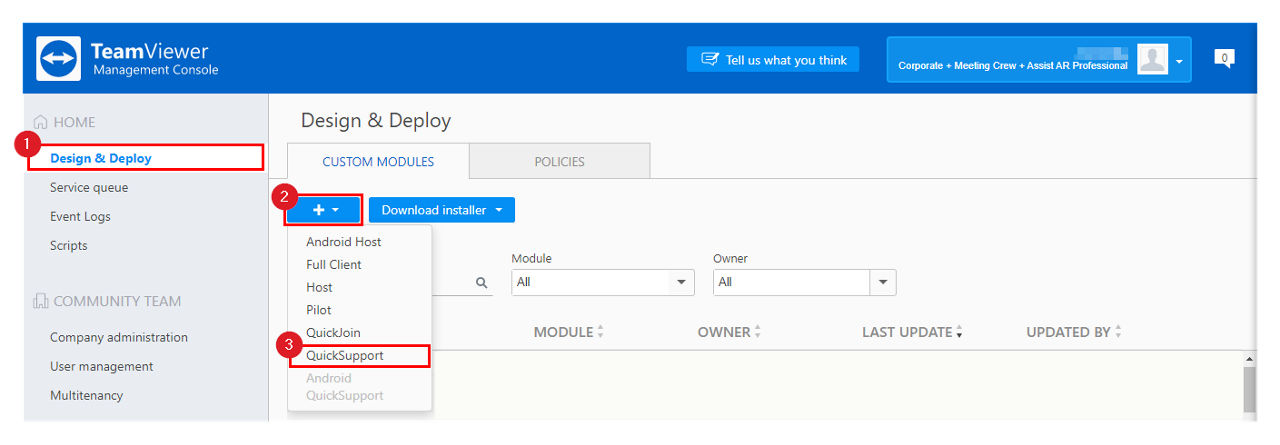Sort by the UPDATED BY column arrows
The height and width of the screenshot is (445, 1280).
[1118, 332]
